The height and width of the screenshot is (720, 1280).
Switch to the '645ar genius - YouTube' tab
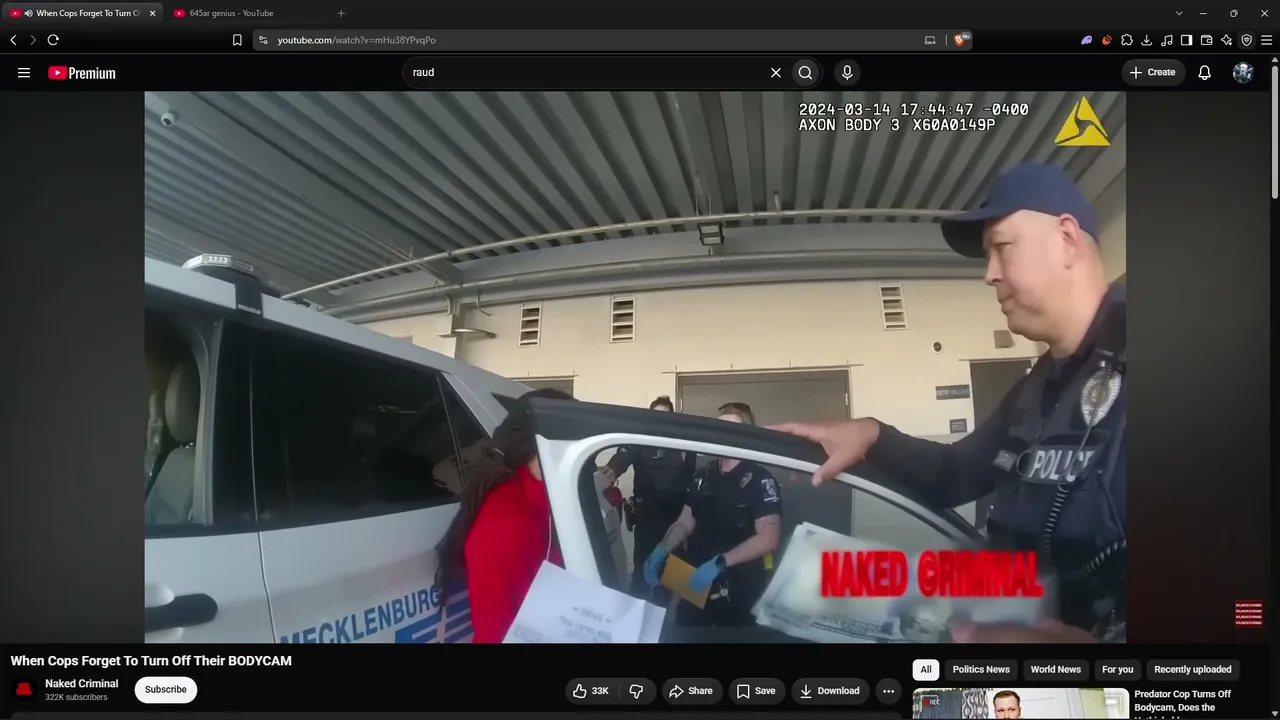[246, 13]
